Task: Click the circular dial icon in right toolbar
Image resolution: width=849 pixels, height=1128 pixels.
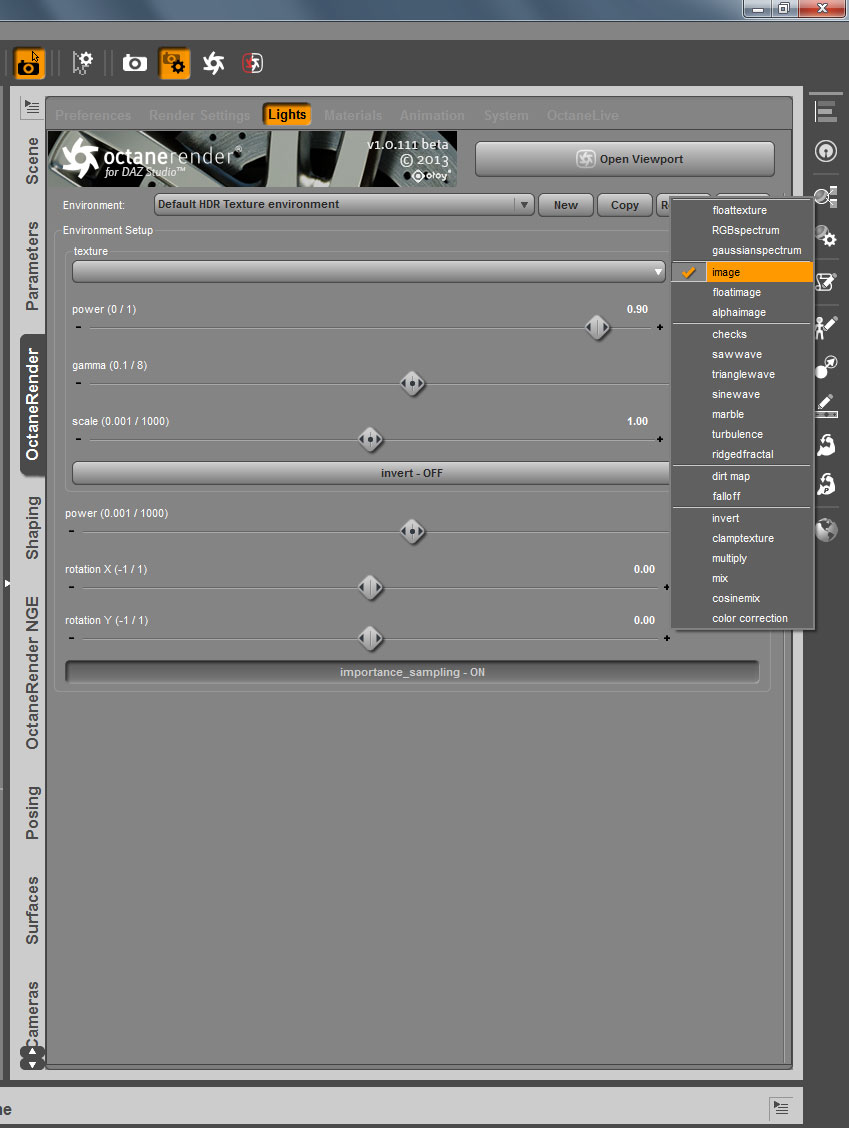Action: 826,151
